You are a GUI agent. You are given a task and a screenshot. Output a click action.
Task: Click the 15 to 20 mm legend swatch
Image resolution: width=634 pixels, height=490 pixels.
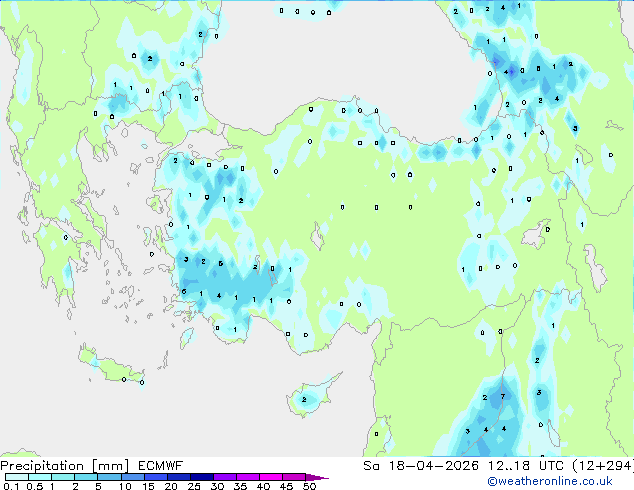point(156,477)
